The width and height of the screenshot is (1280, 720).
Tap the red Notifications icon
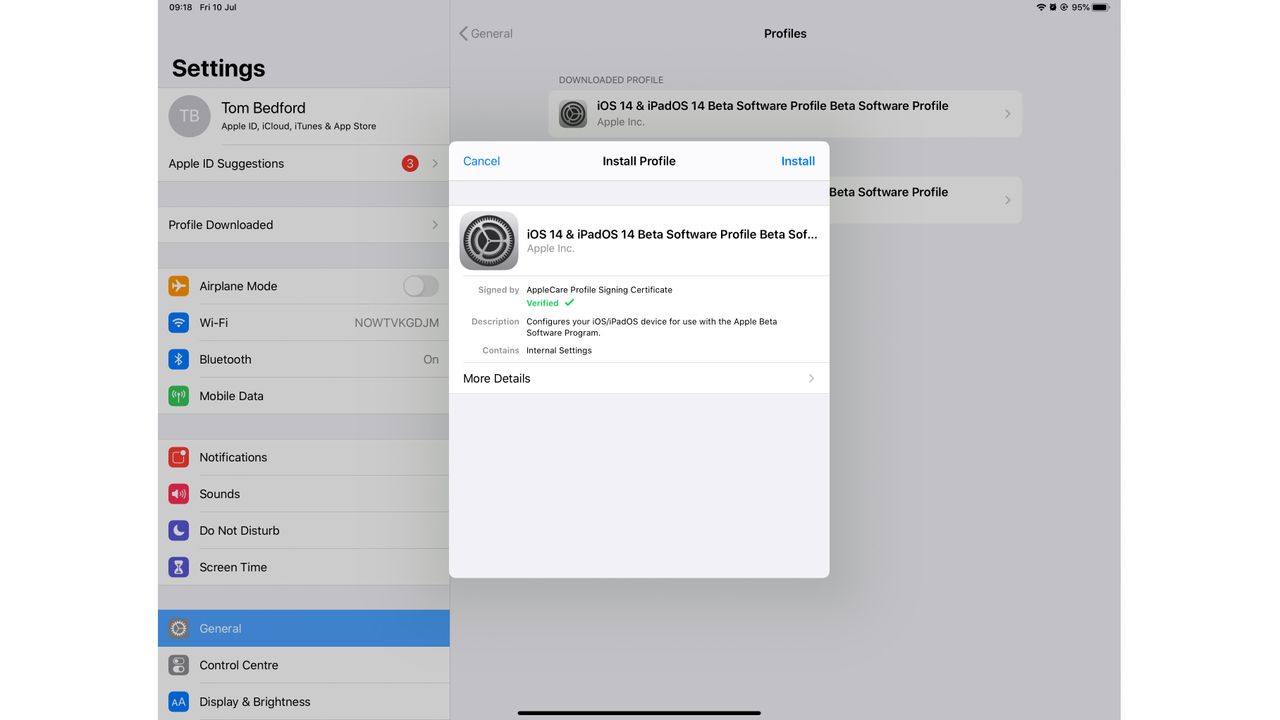(x=179, y=457)
